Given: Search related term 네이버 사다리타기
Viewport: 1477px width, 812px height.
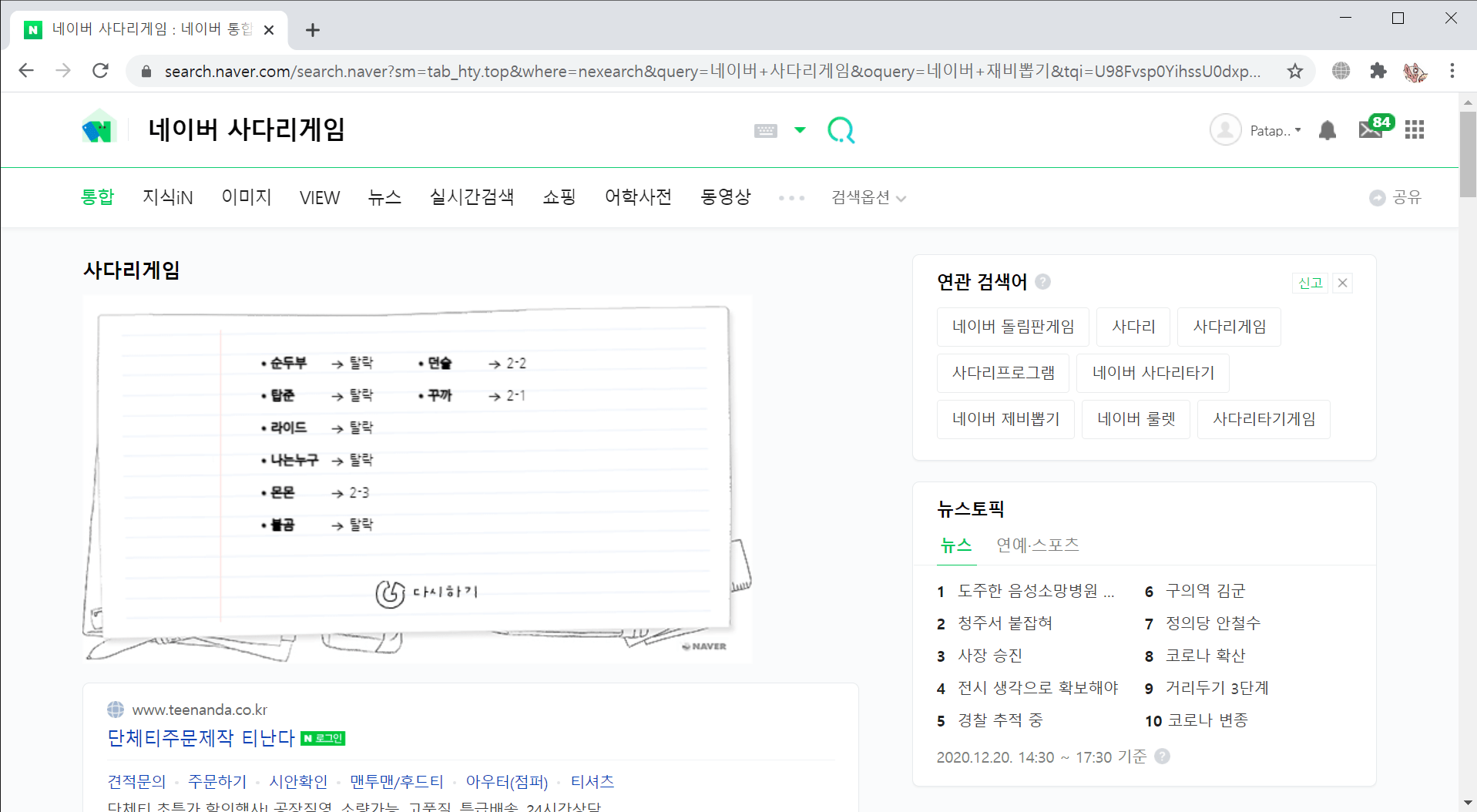Looking at the screenshot, I should tap(1153, 373).
